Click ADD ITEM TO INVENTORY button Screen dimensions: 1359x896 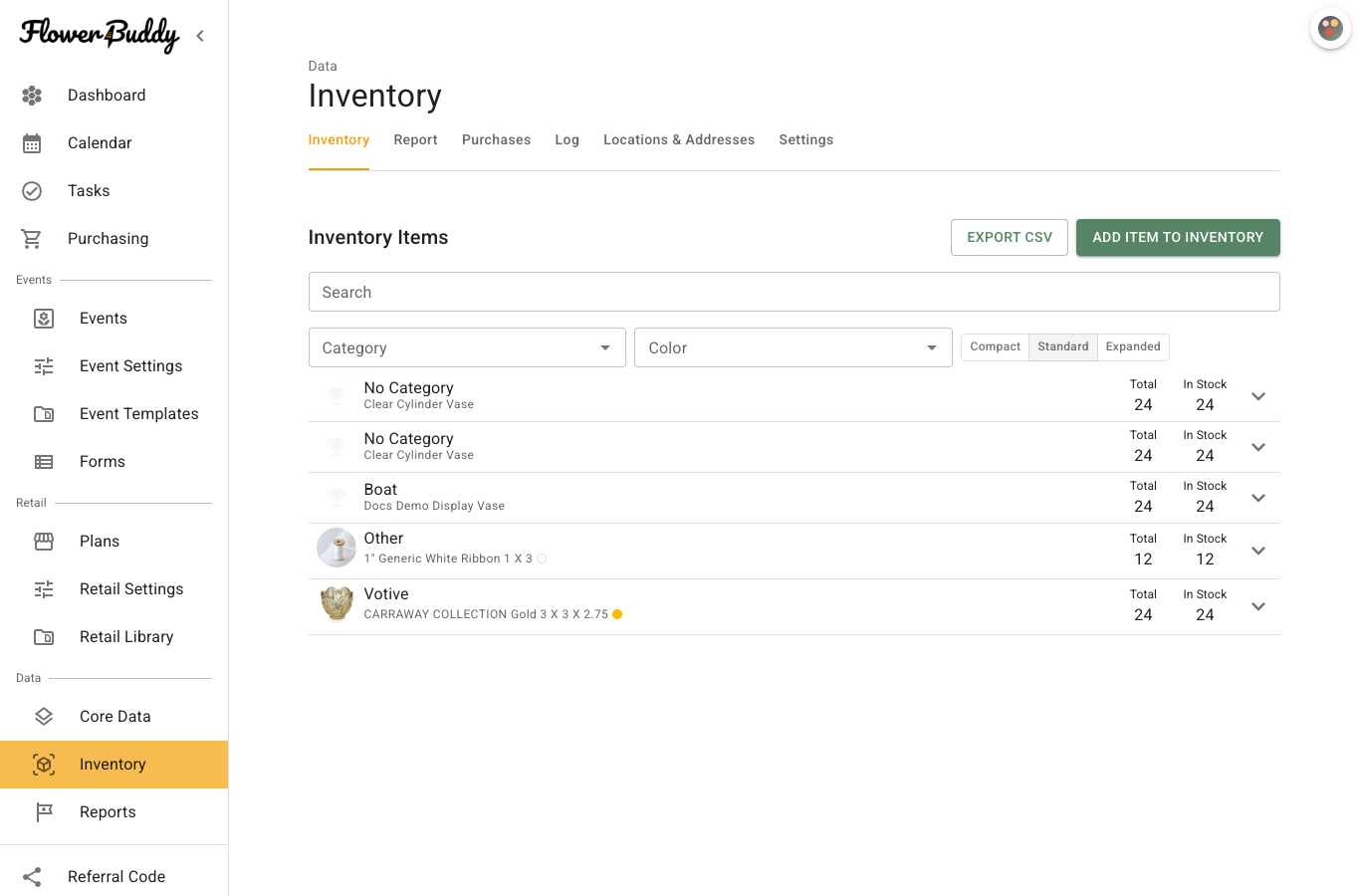click(1178, 237)
